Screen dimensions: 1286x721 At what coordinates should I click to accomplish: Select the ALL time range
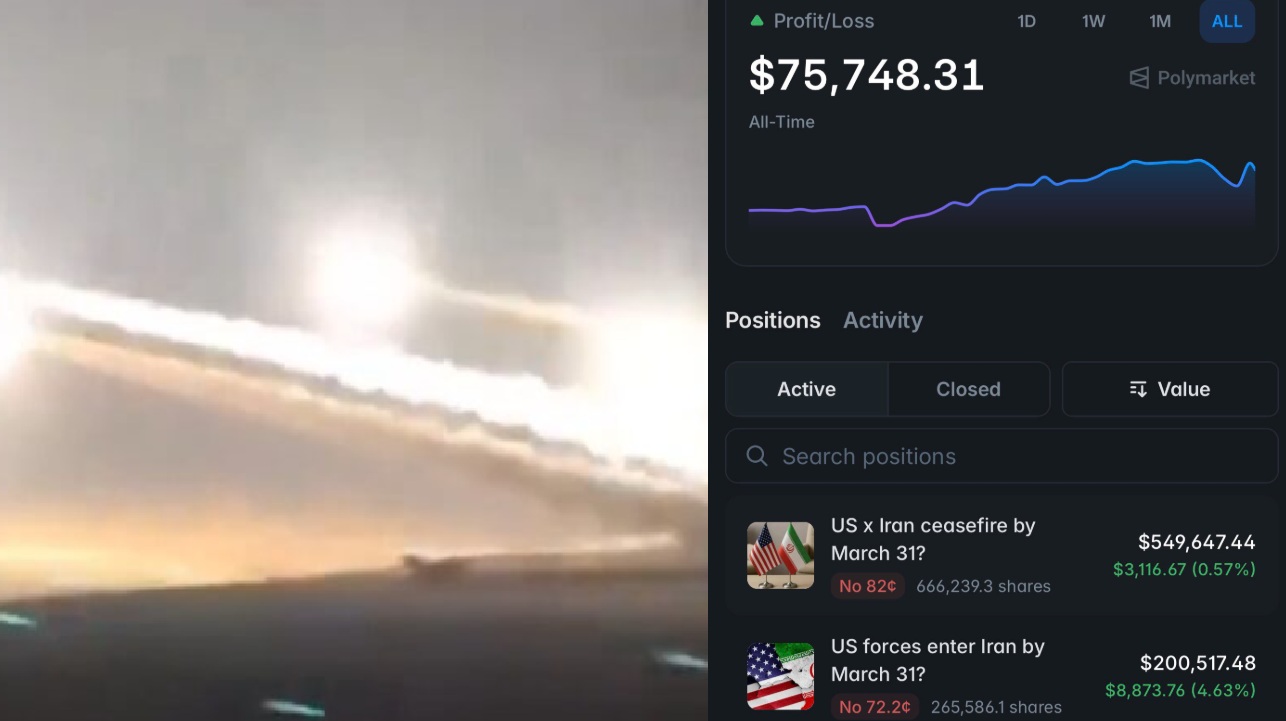tap(1227, 21)
